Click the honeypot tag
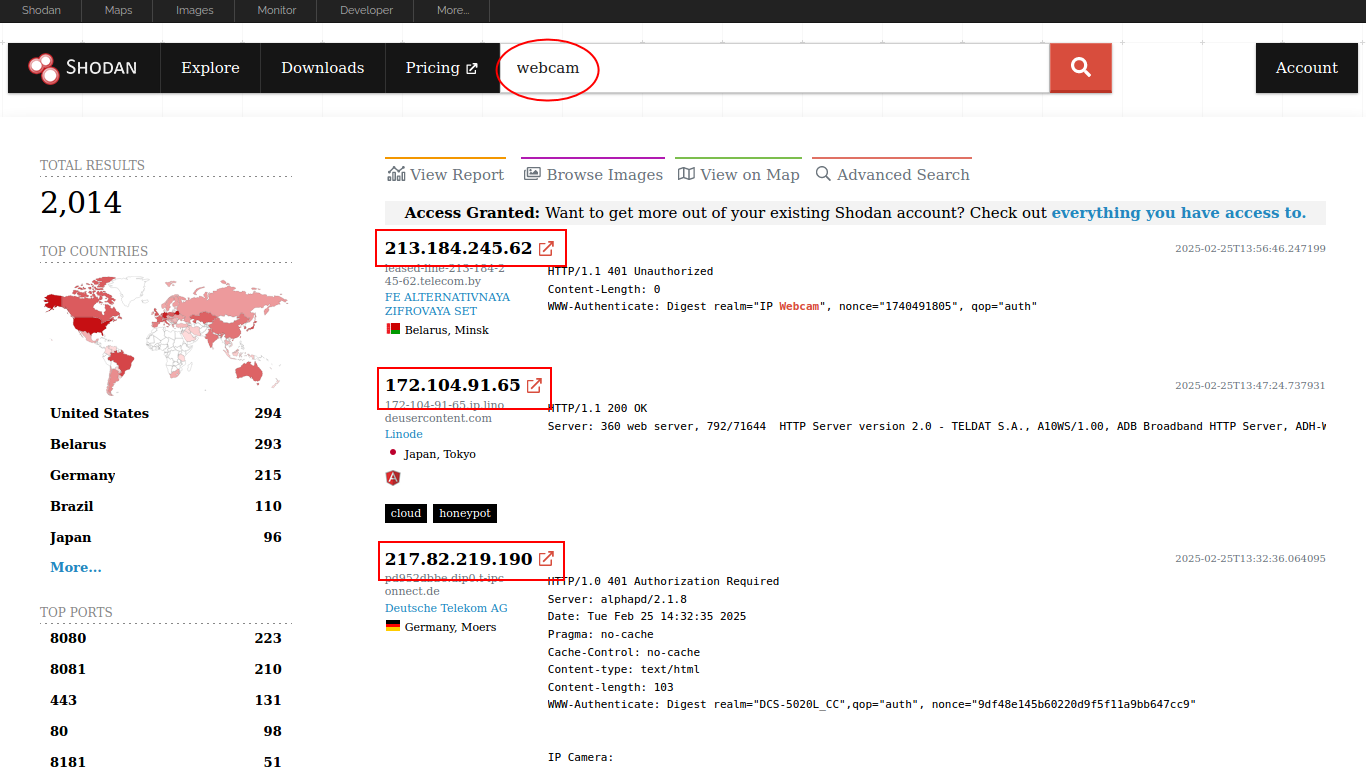The width and height of the screenshot is (1366, 768). pyautogui.click(x=465, y=513)
